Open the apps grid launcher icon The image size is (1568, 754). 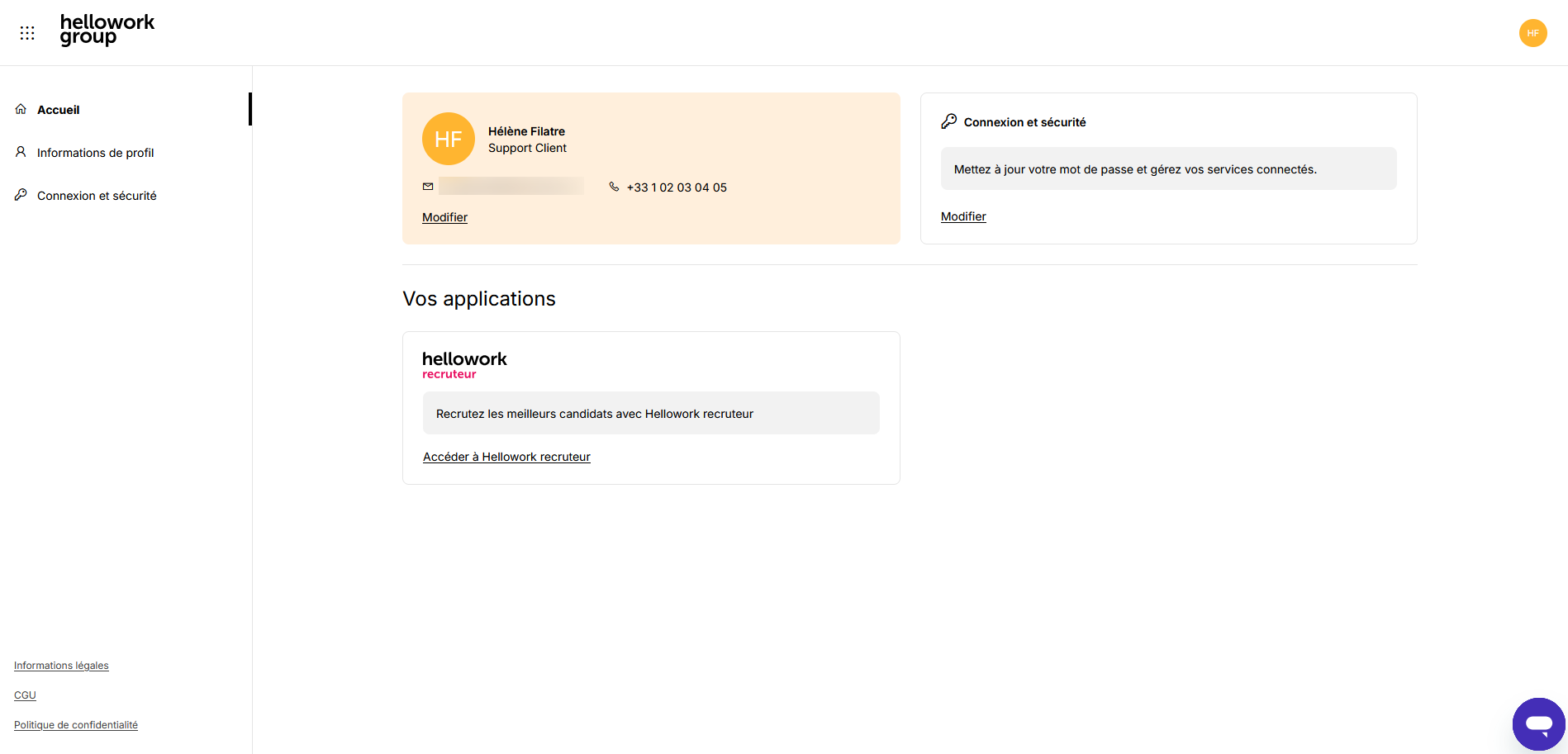tap(27, 33)
